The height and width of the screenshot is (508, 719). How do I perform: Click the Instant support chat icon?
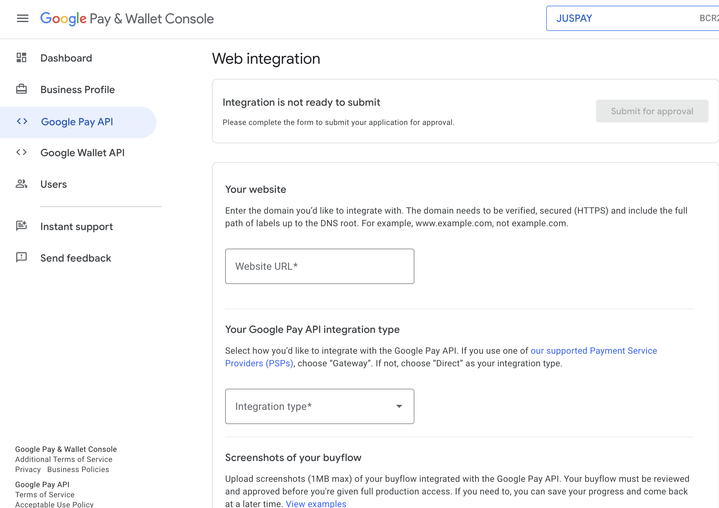pos(21,226)
